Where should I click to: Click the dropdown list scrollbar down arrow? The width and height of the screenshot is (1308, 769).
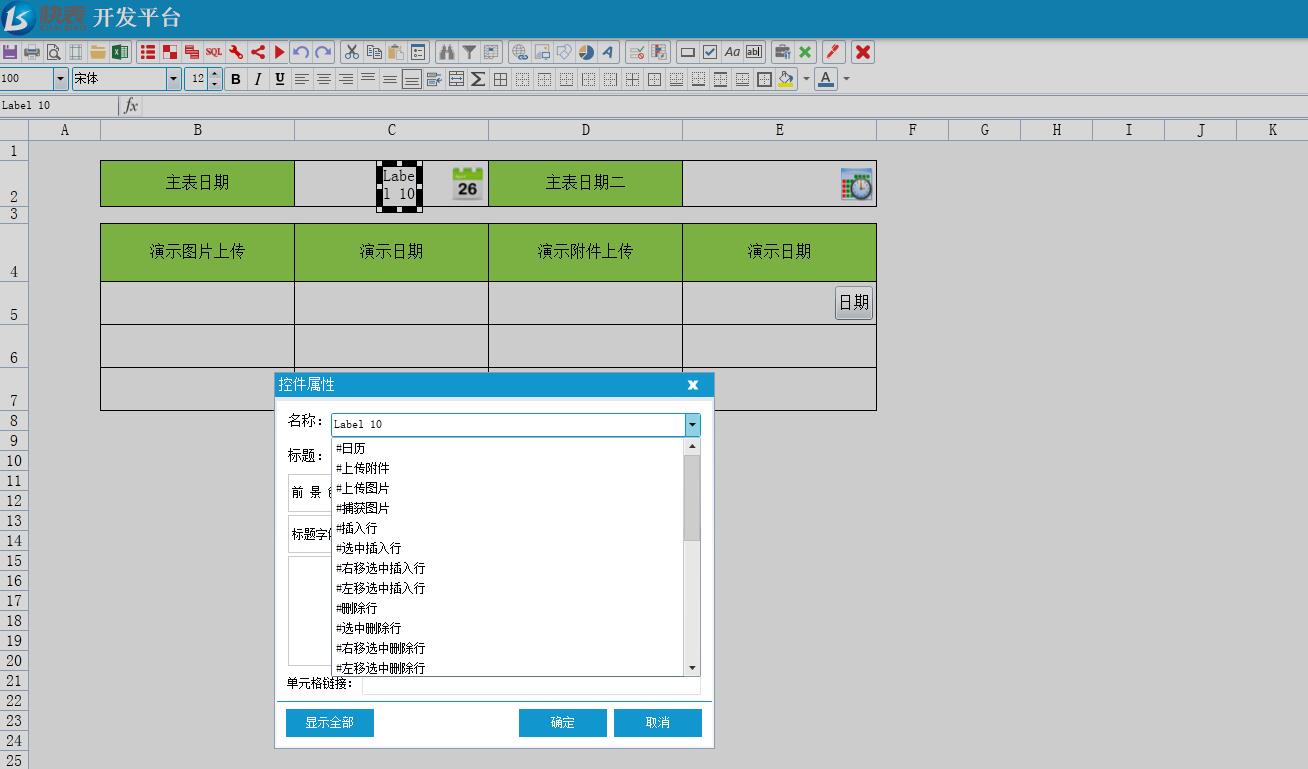pos(692,668)
